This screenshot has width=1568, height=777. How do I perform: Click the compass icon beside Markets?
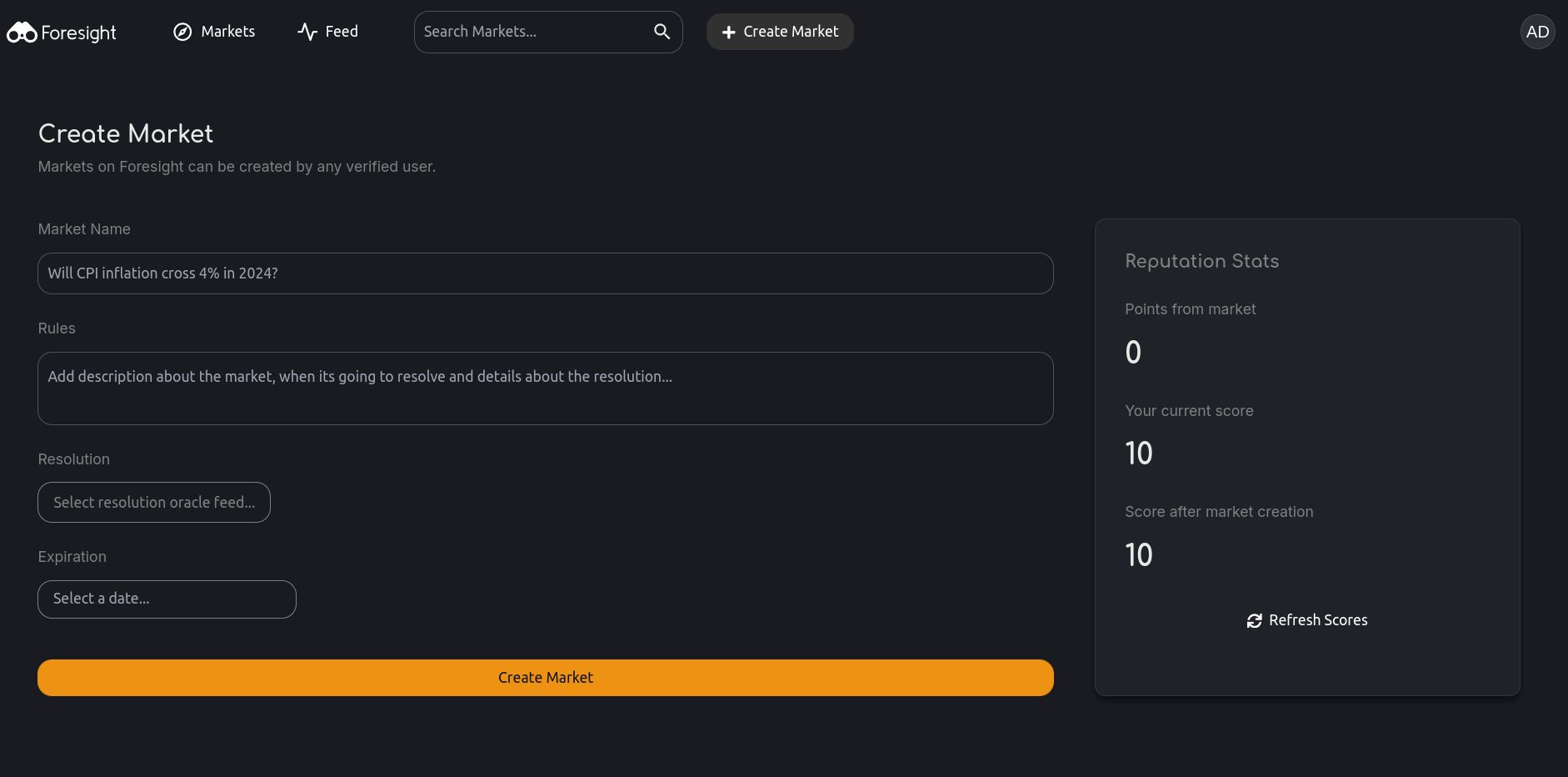[x=182, y=32]
